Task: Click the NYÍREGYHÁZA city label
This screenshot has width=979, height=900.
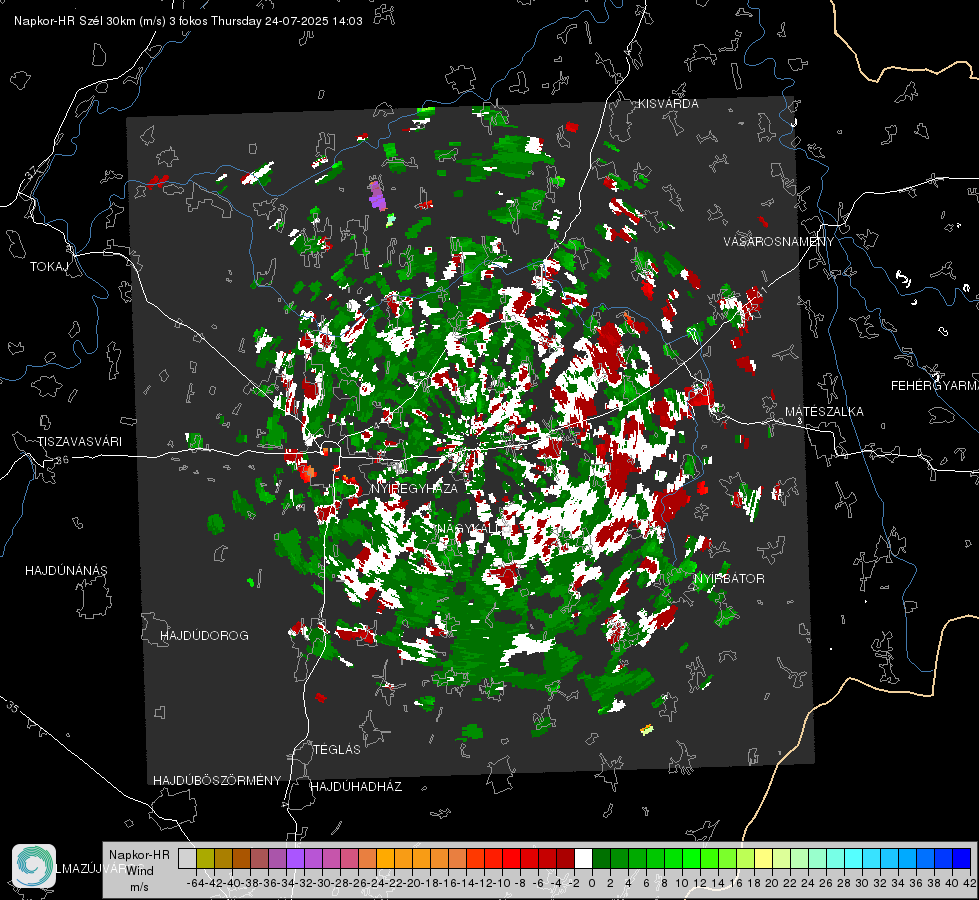Action: 414,488
